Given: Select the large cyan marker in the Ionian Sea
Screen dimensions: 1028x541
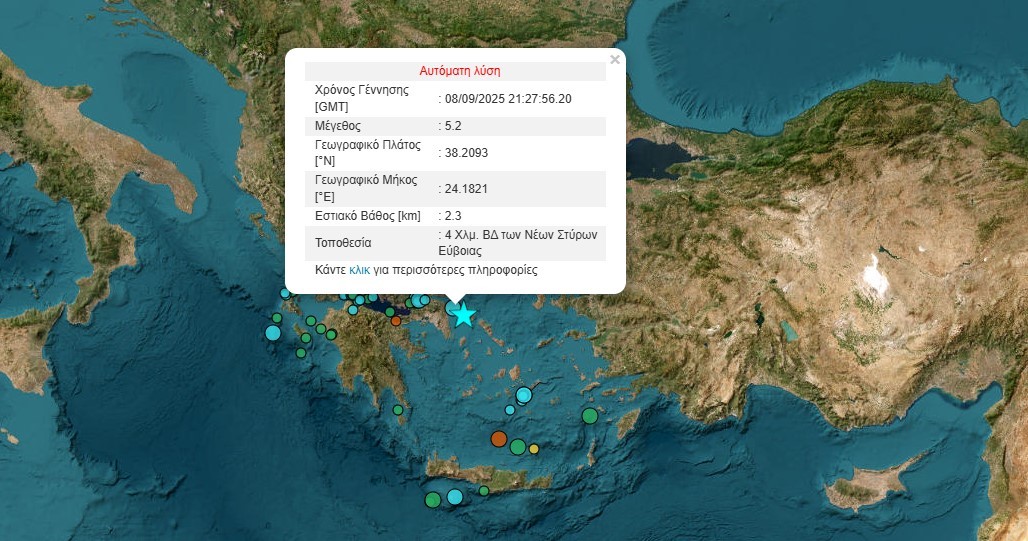Looking at the screenshot, I should 273,333.
